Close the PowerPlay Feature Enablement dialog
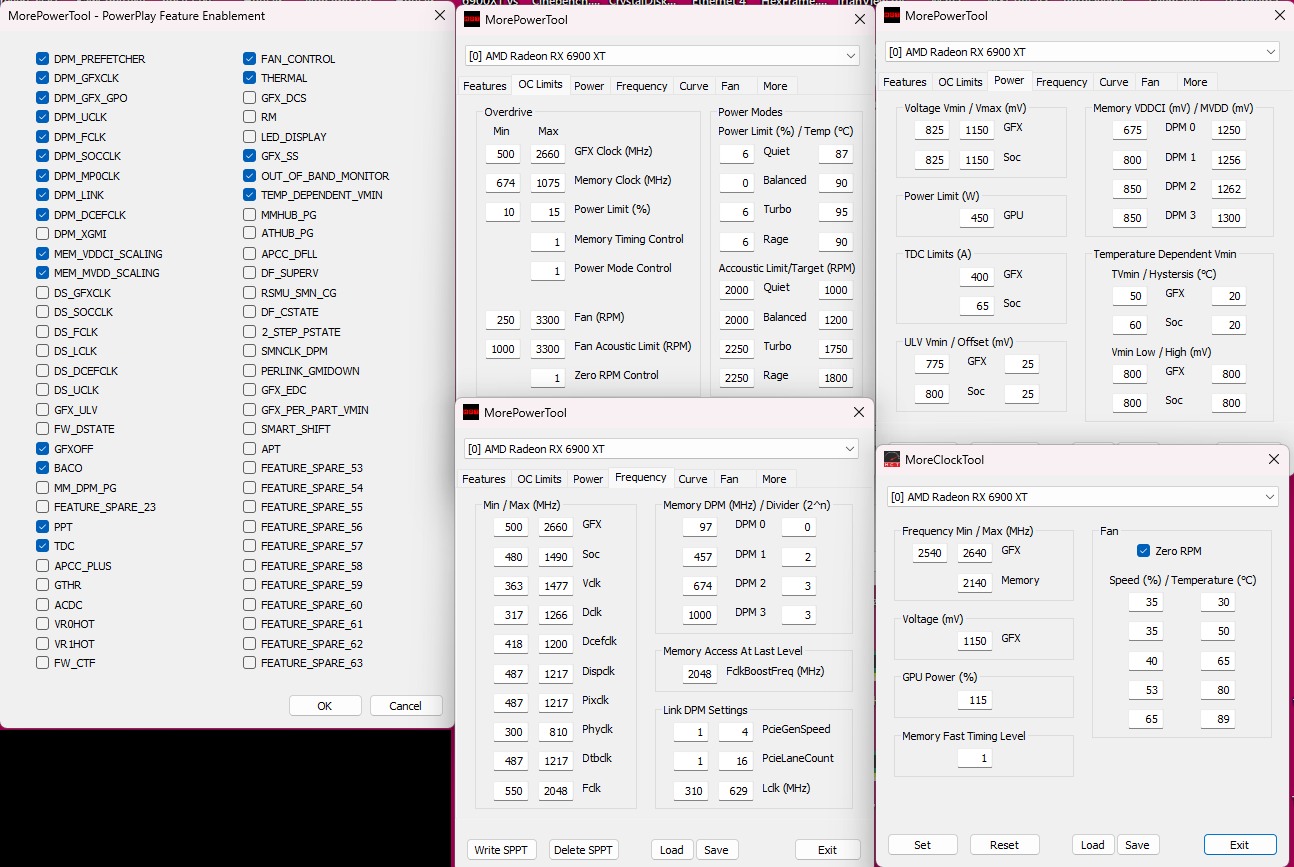The width and height of the screenshot is (1294, 867). tap(440, 15)
